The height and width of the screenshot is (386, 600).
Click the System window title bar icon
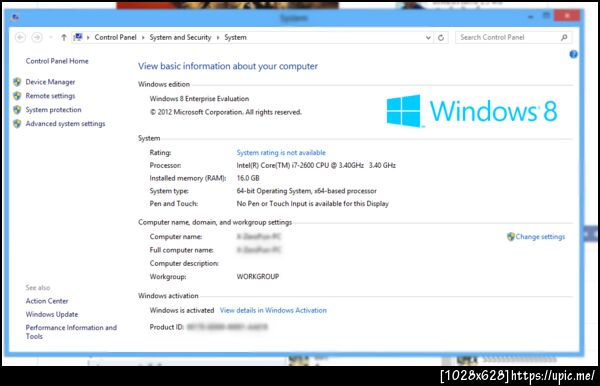pyautogui.click(x=15, y=17)
